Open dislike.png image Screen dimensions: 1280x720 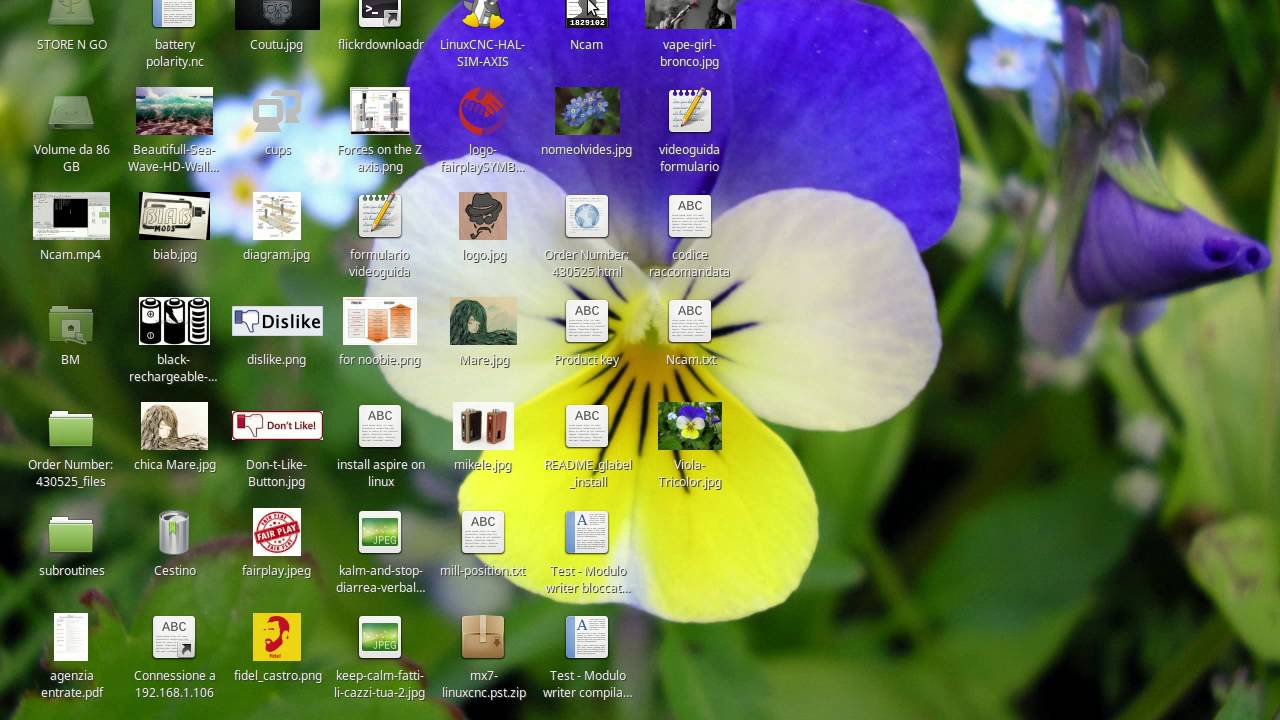tap(277, 321)
